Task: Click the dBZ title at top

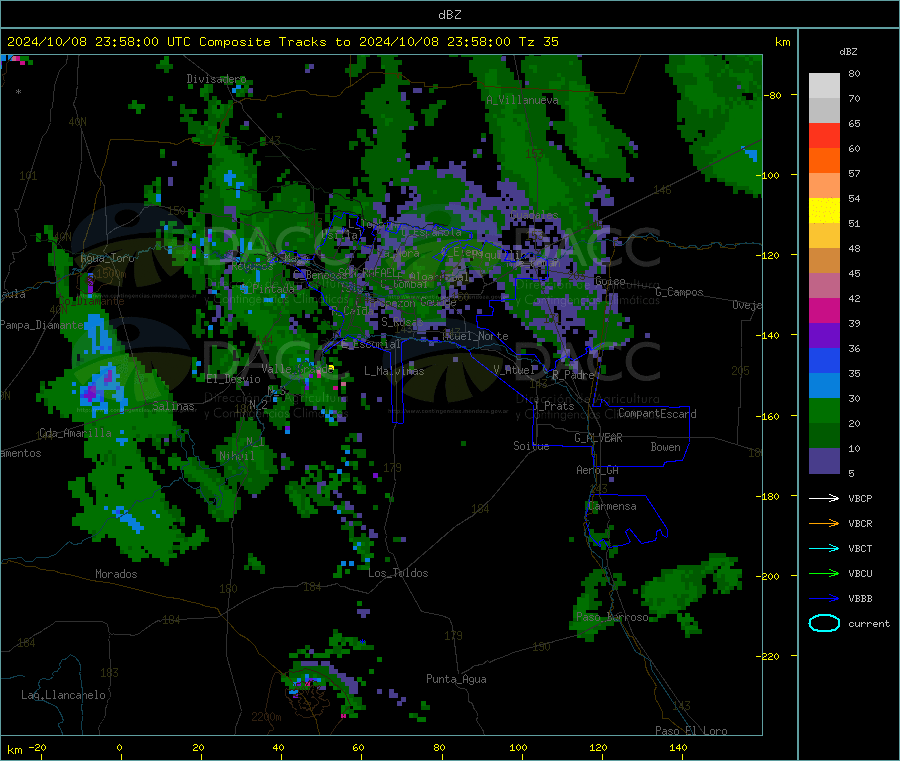Action: (x=449, y=15)
